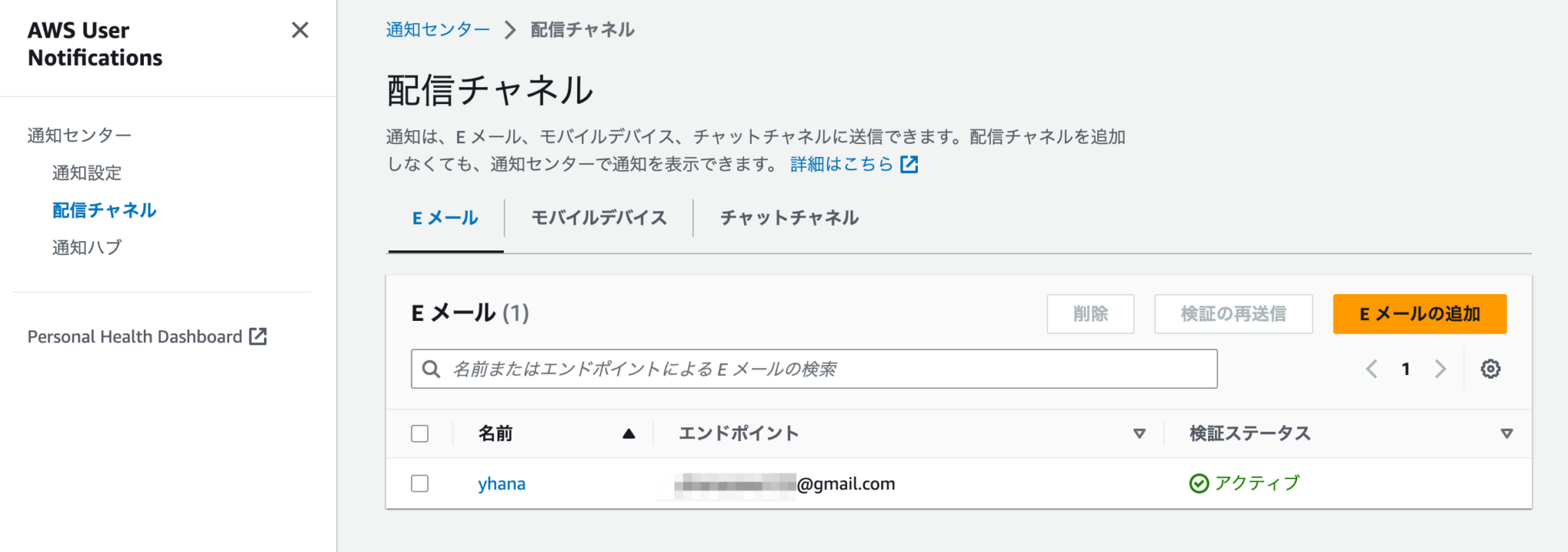Check the select-all checkbox in table header
1568x552 pixels.
(x=420, y=433)
